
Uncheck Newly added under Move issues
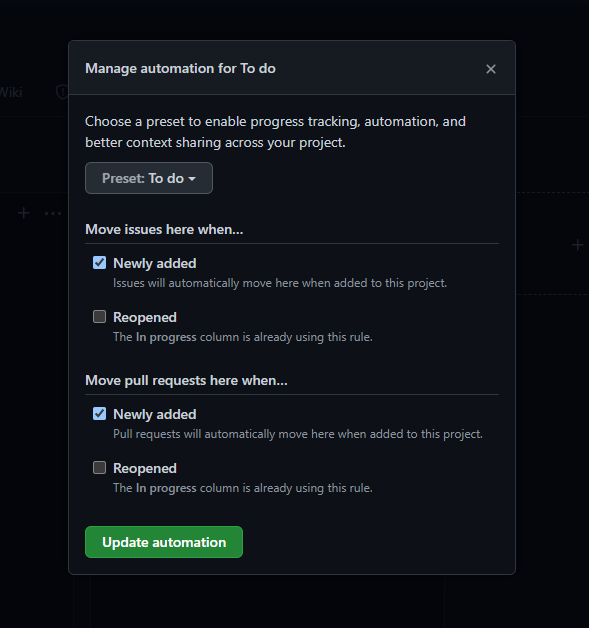tap(99, 263)
